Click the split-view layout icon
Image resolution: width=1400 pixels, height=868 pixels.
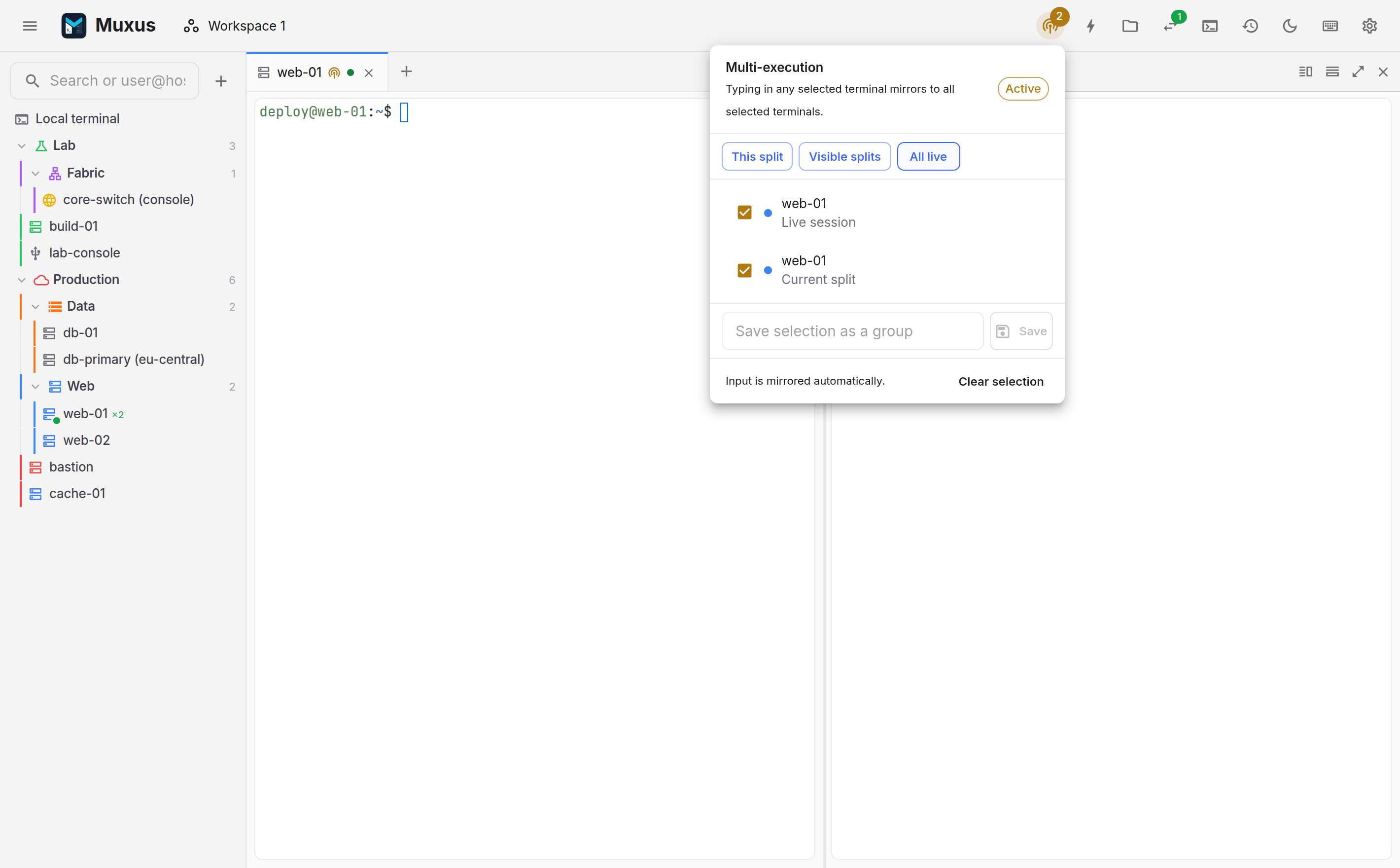click(1306, 72)
